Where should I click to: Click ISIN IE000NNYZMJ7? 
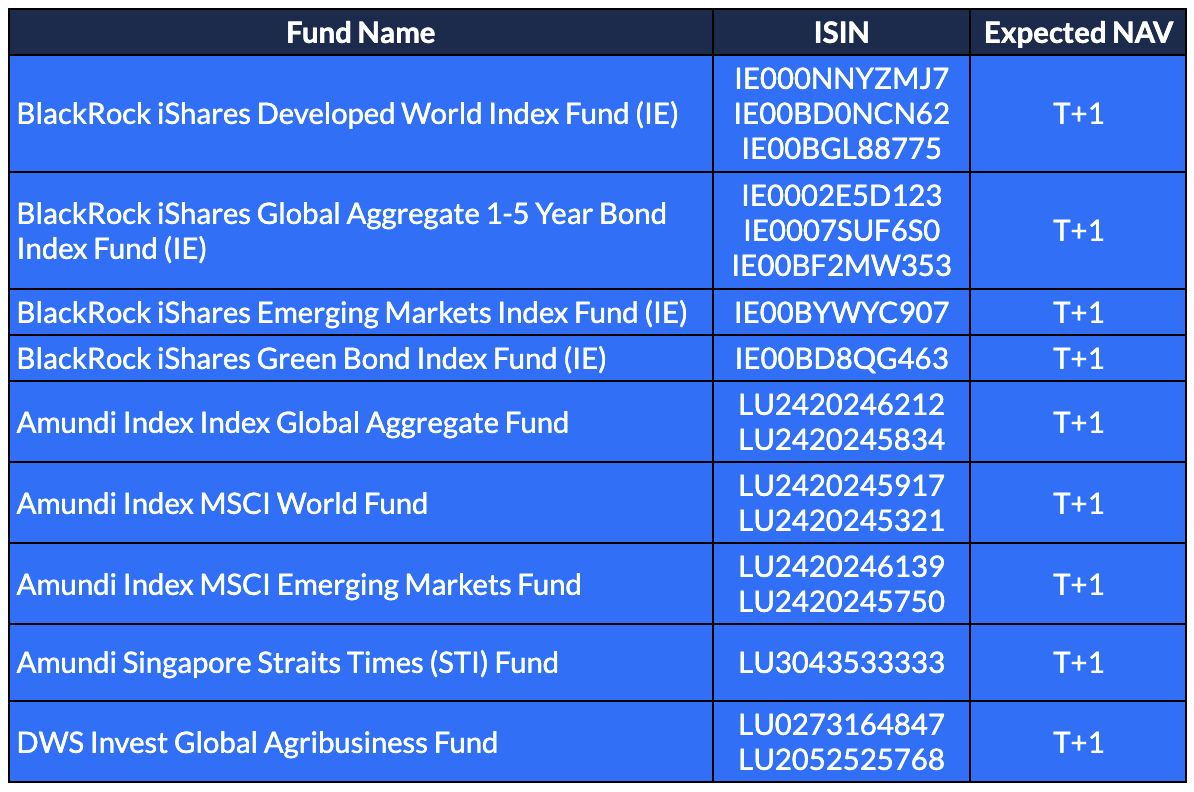(841, 78)
